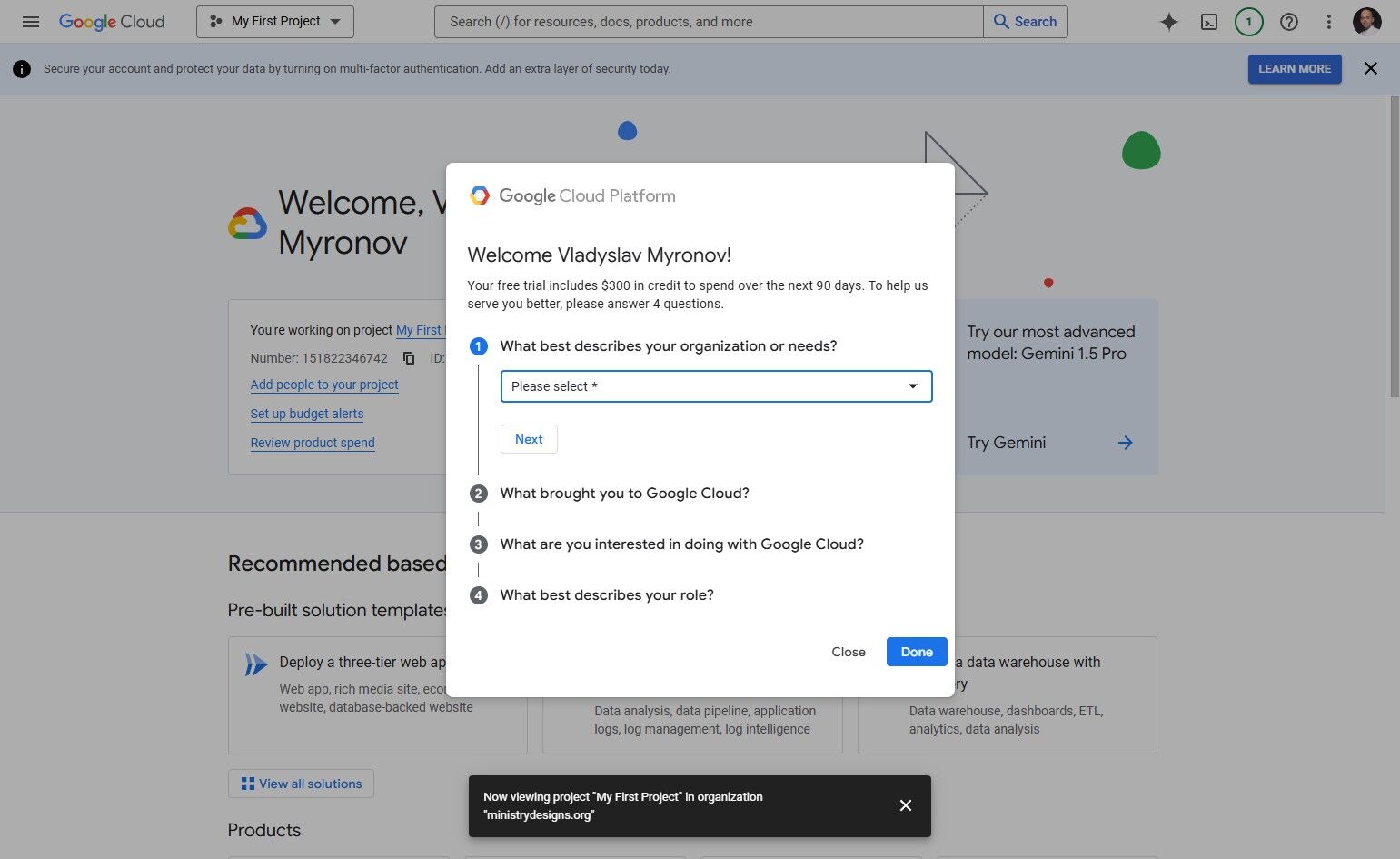Open the help question mark menu
This screenshot has width=1400, height=859.
[1289, 22]
